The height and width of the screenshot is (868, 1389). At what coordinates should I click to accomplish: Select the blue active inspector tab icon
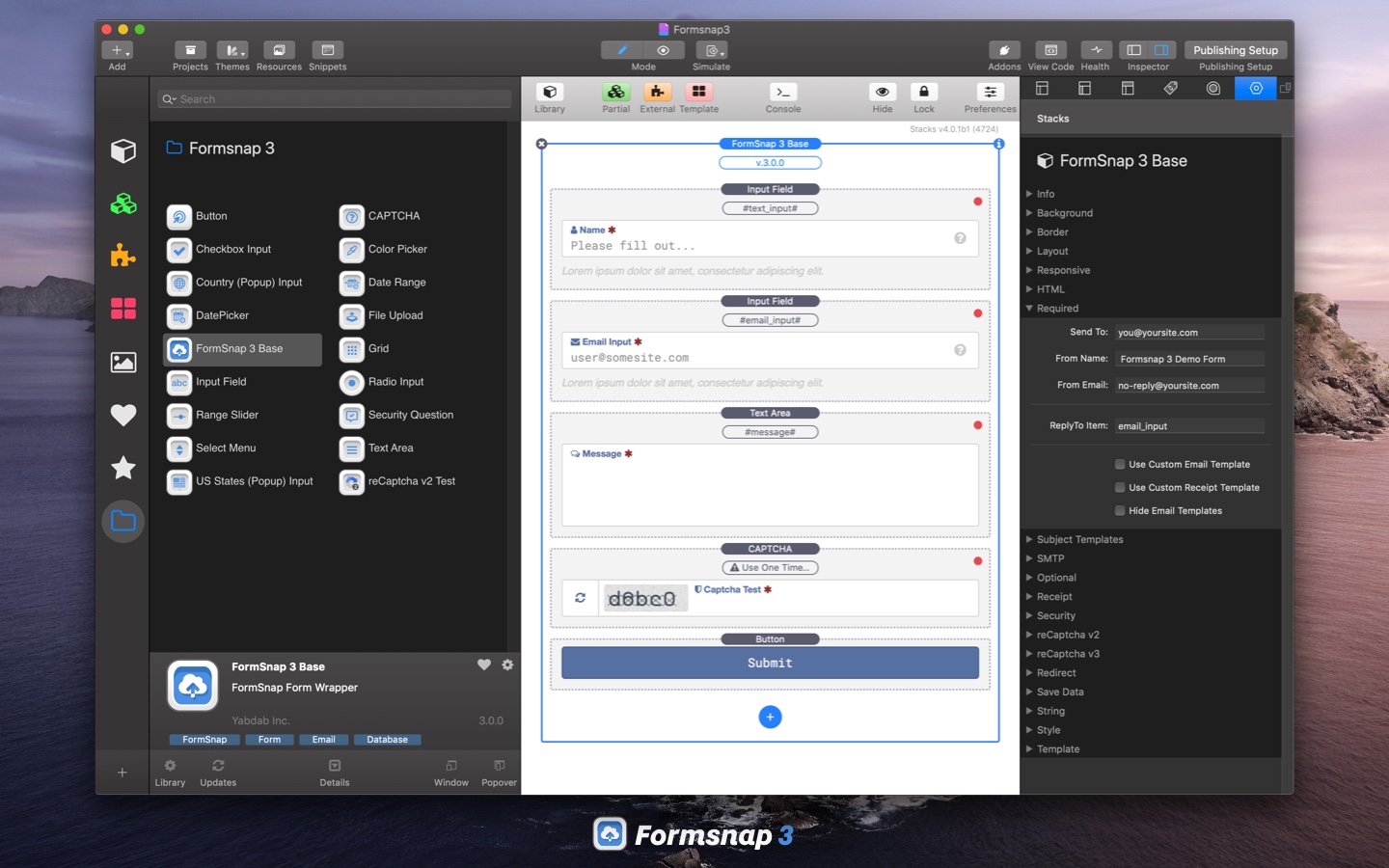pyautogui.click(x=1256, y=88)
